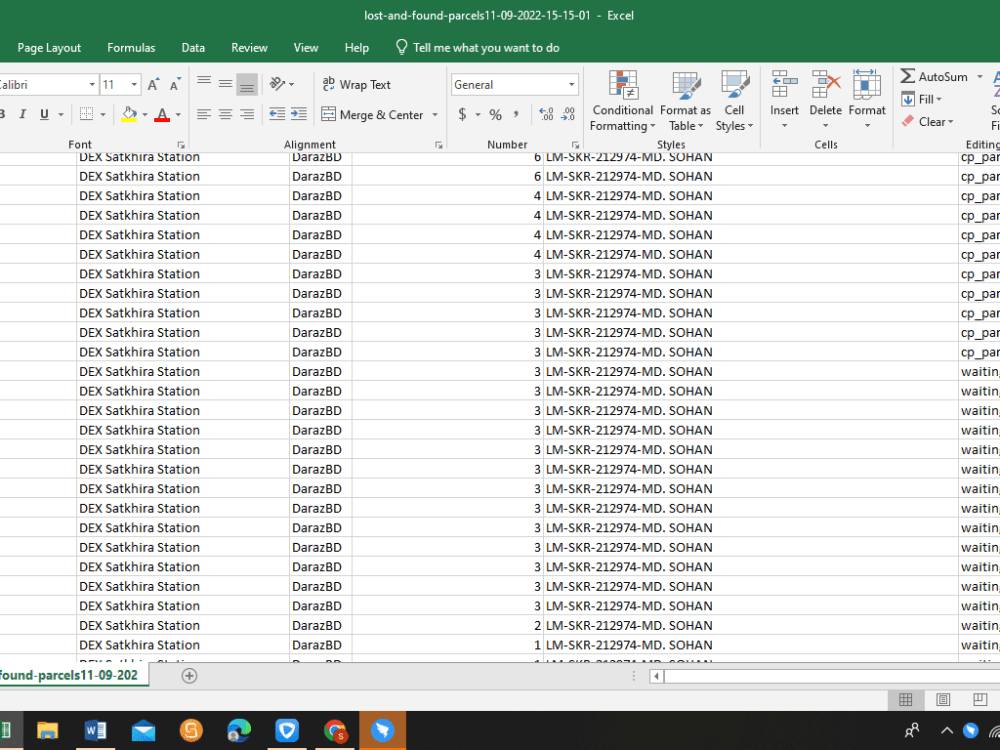Add a new sheet with plus button
This screenshot has height=750, width=1000.
[189, 676]
